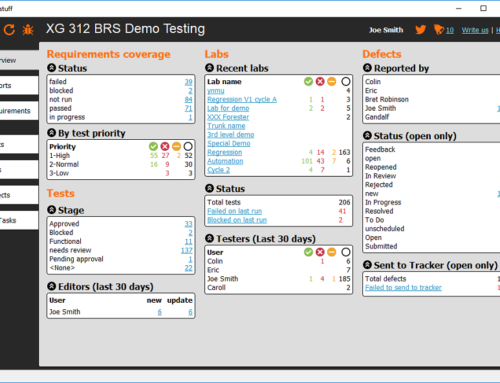Click not-run circle icon in Testers table header

346,252
